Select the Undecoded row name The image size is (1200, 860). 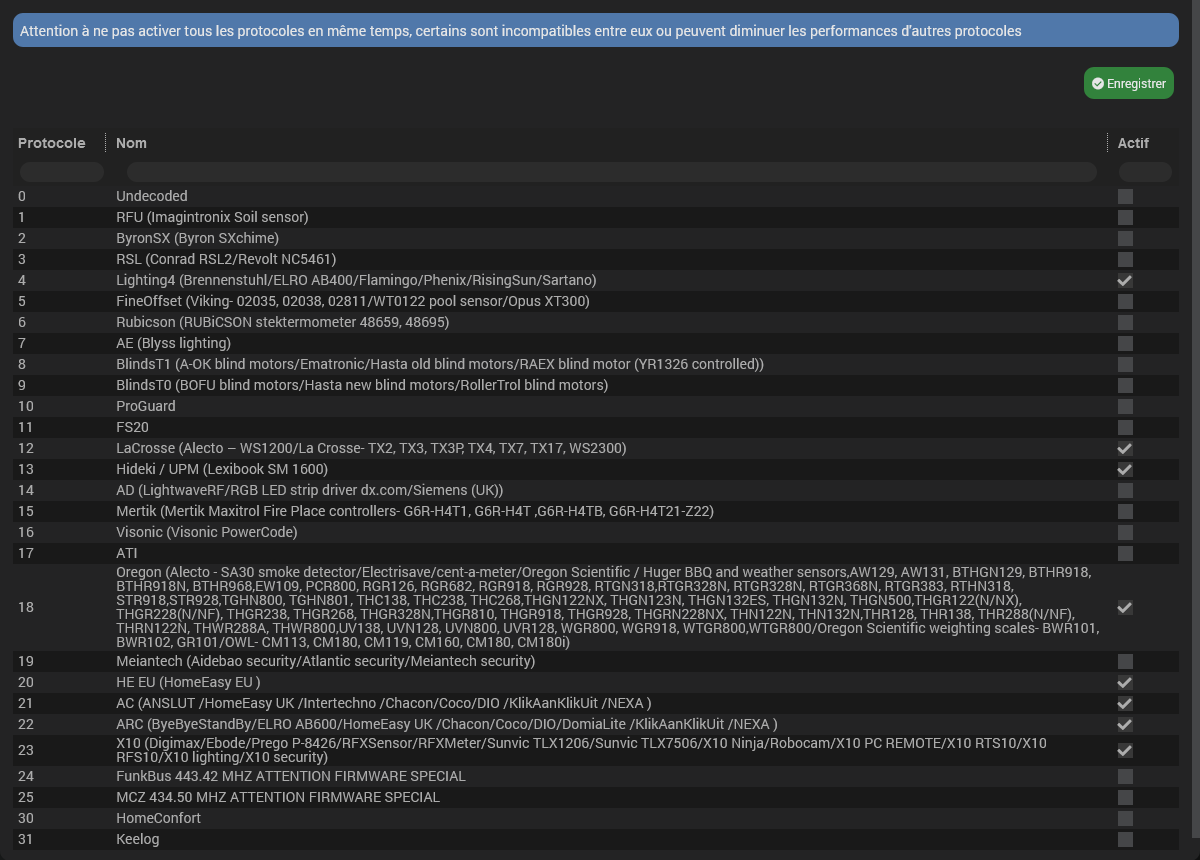point(152,196)
